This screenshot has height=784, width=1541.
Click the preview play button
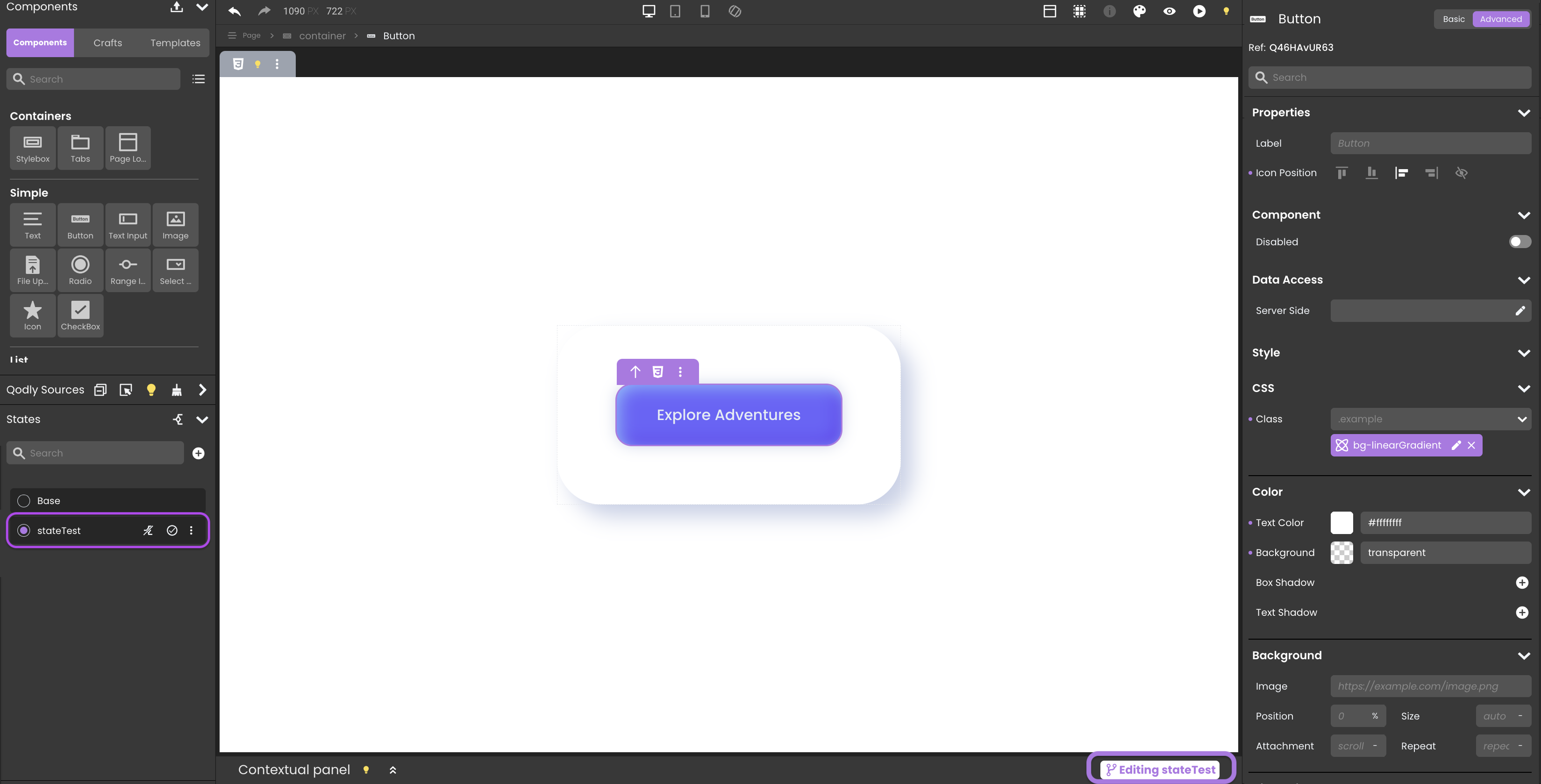[x=1199, y=11]
